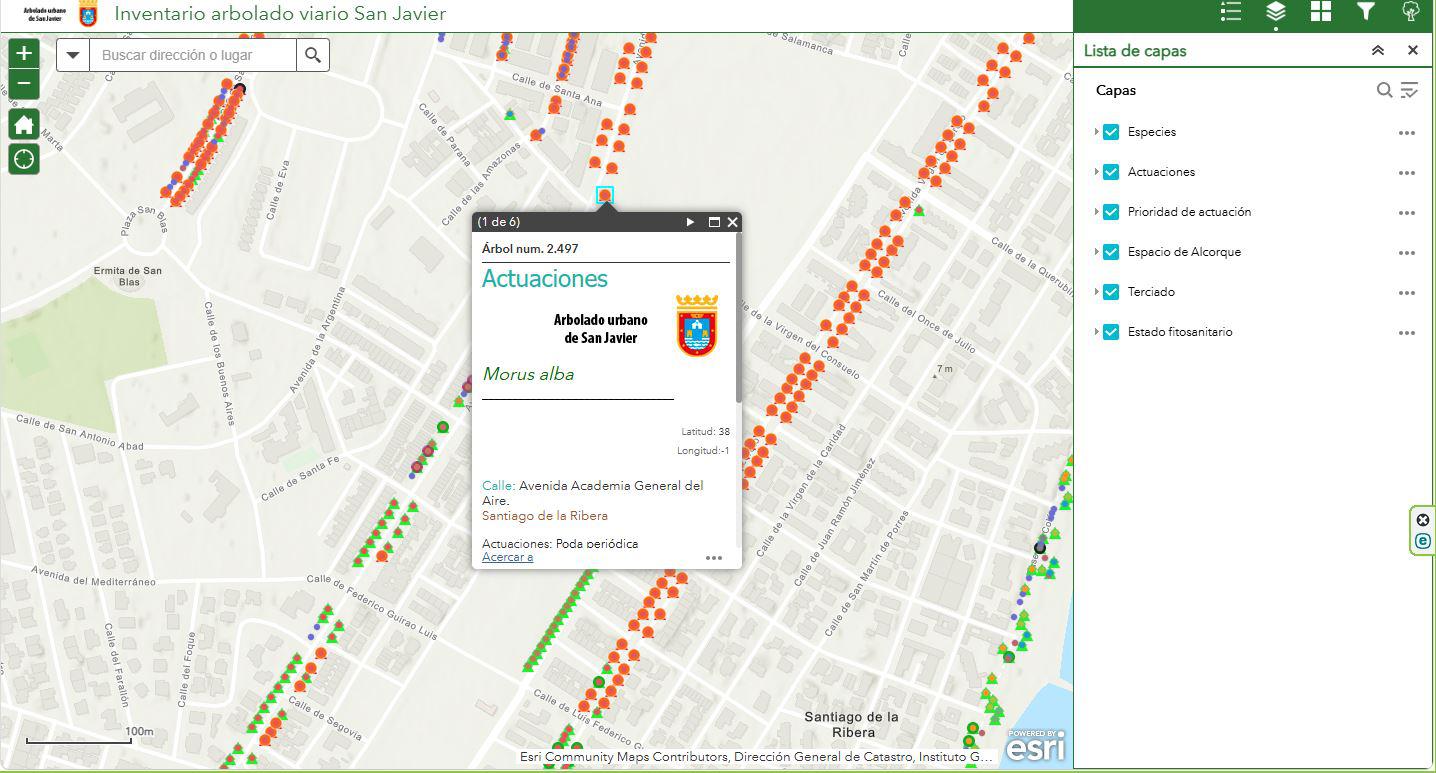
Task: Expand the Actuaciones layer arrow
Action: click(x=1096, y=172)
